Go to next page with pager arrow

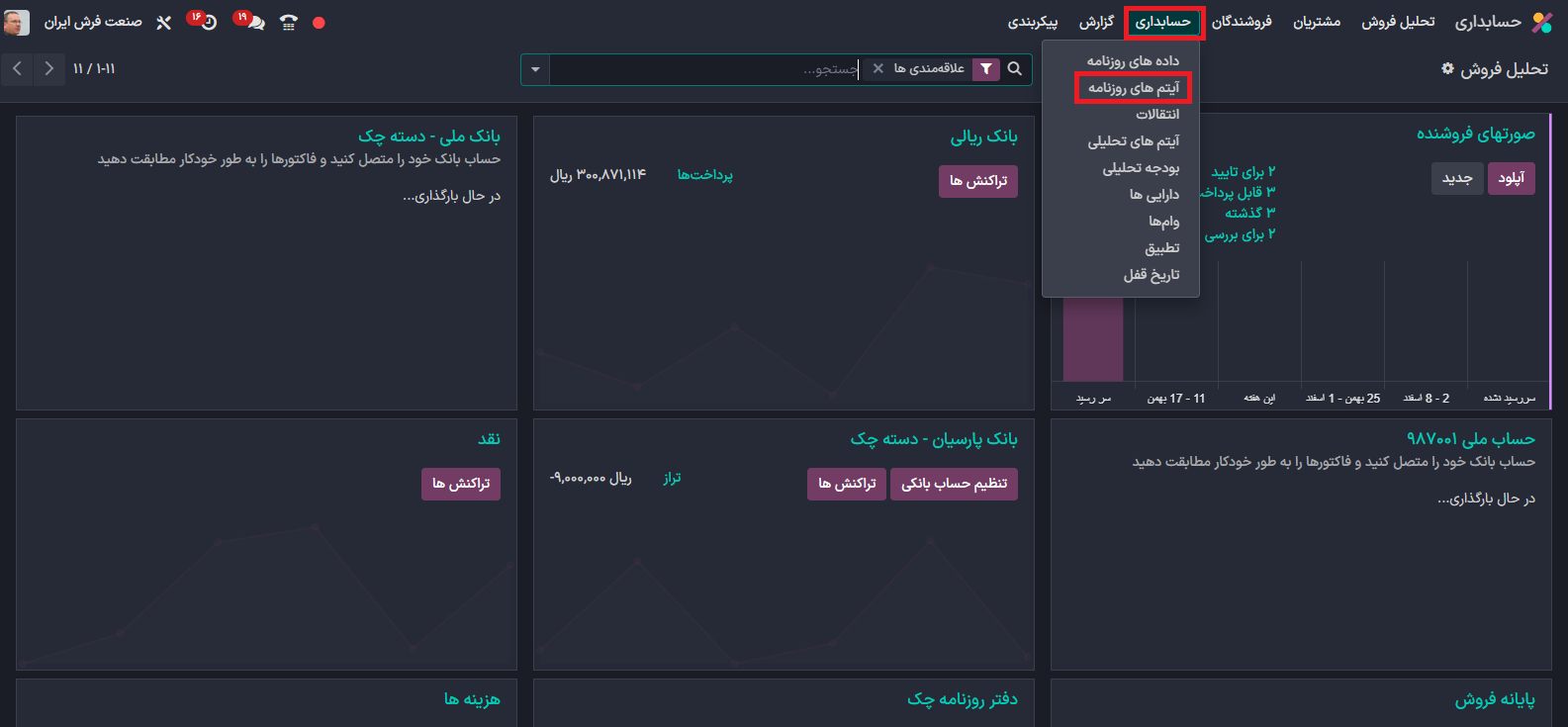[x=48, y=69]
